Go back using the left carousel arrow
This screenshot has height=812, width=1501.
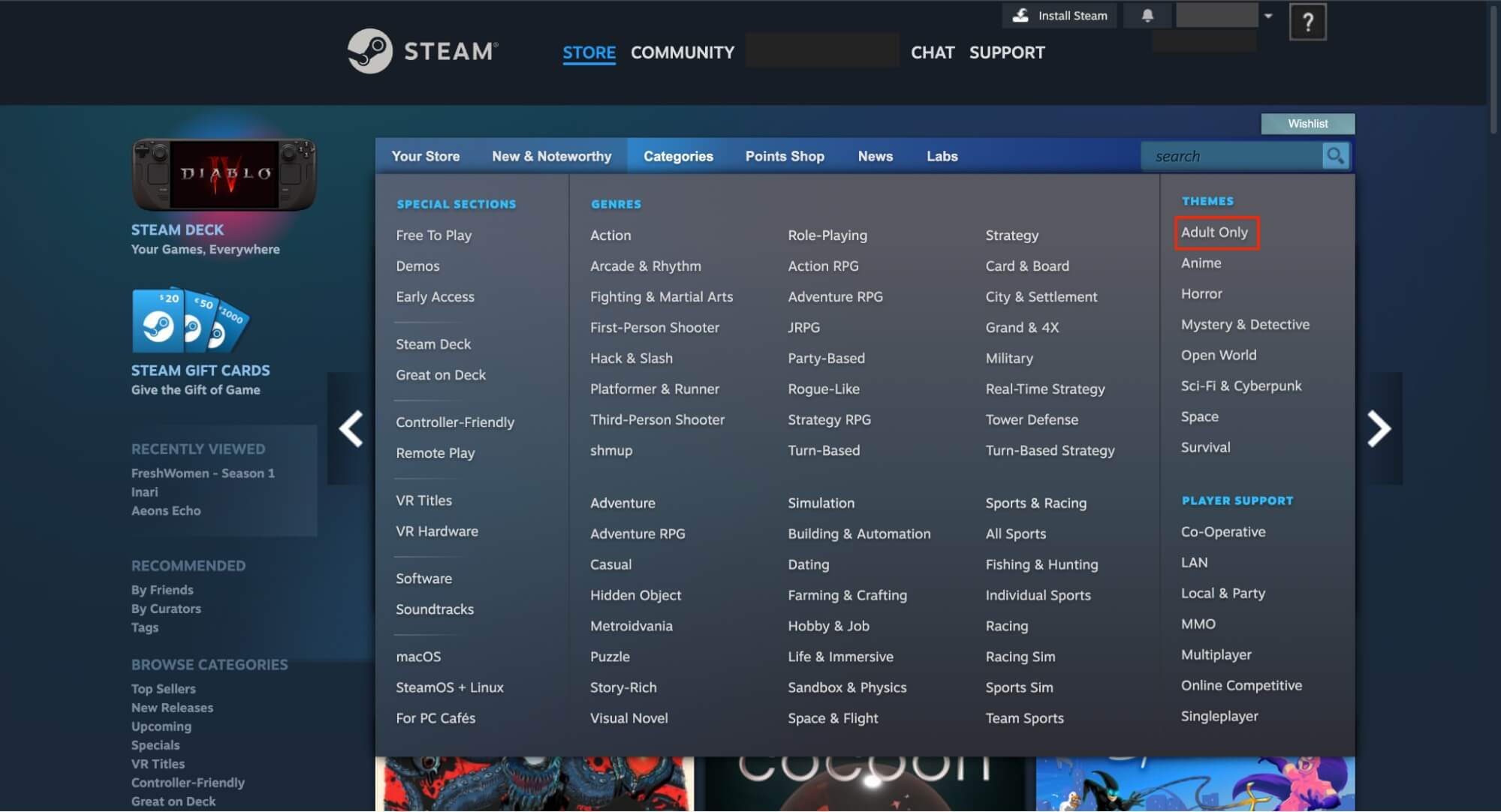(x=350, y=428)
